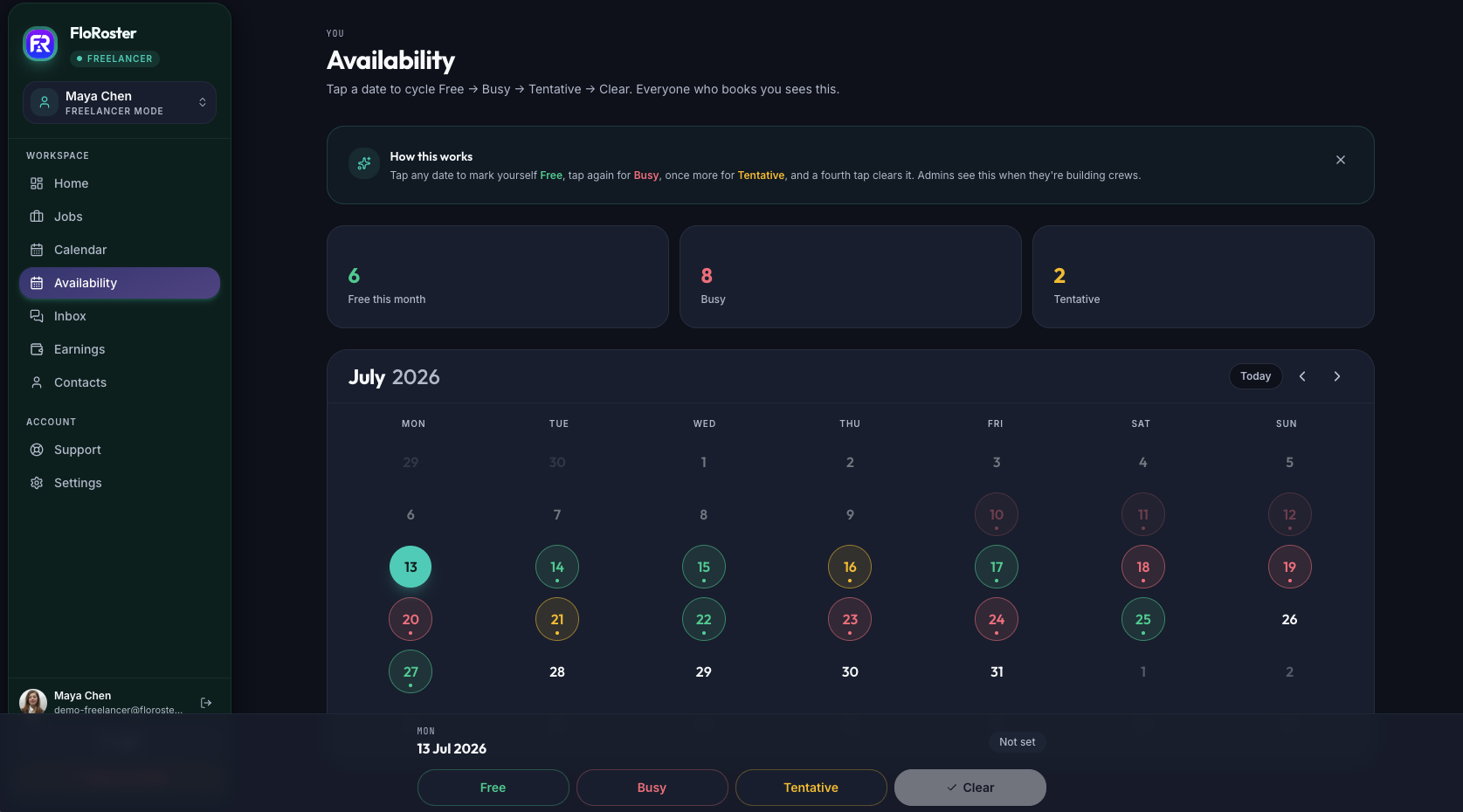Select the date July 29

704,671
